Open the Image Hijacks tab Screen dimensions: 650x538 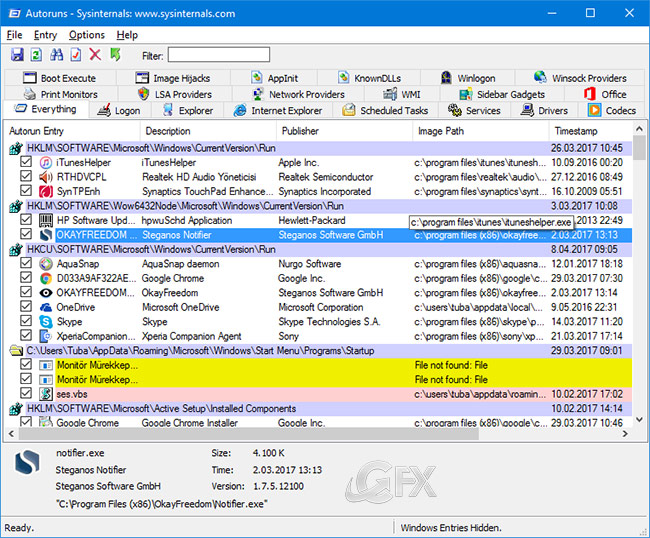[x=173, y=78]
